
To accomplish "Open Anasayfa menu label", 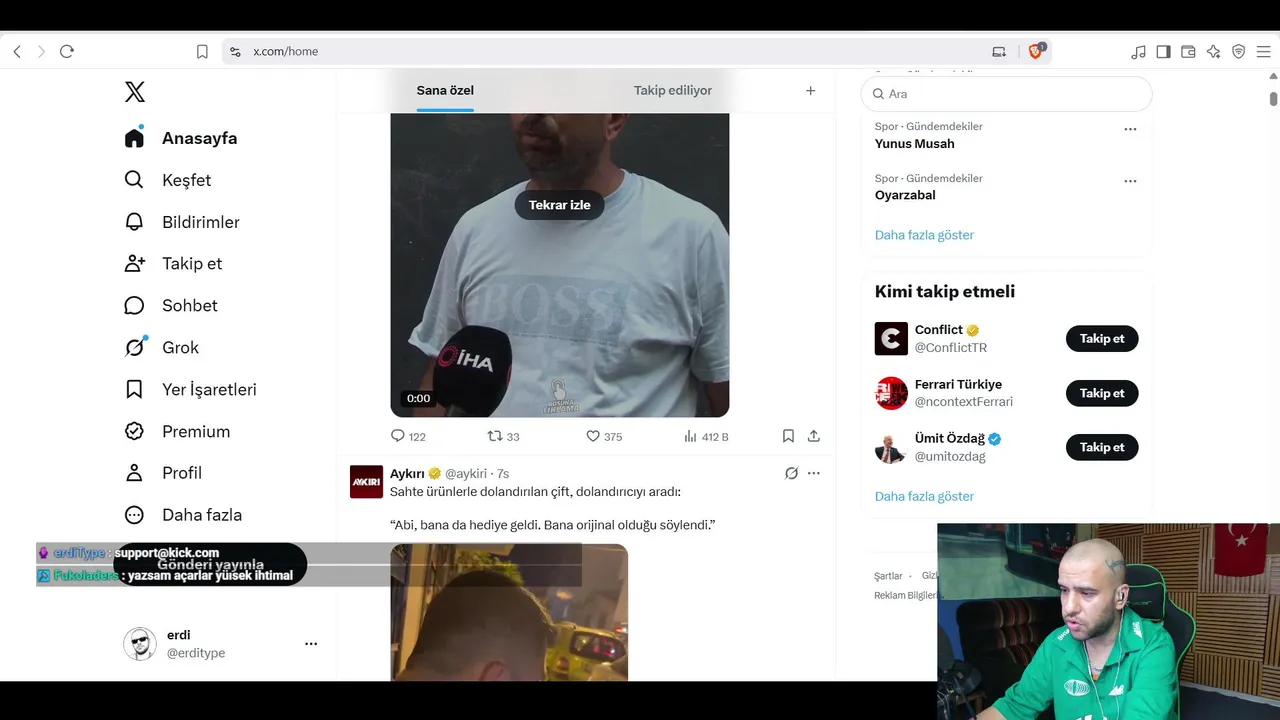I will [200, 138].
